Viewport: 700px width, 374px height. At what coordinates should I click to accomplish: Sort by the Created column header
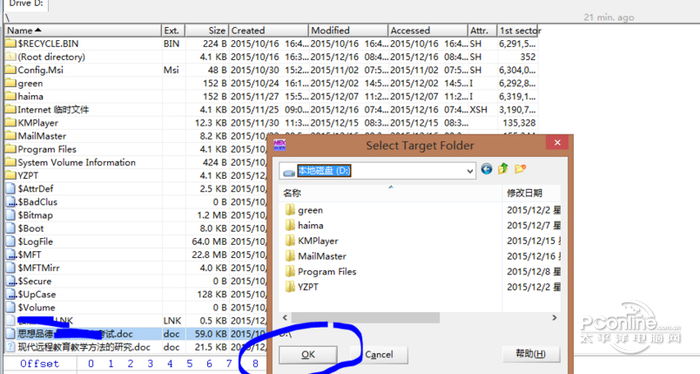[x=269, y=30]
